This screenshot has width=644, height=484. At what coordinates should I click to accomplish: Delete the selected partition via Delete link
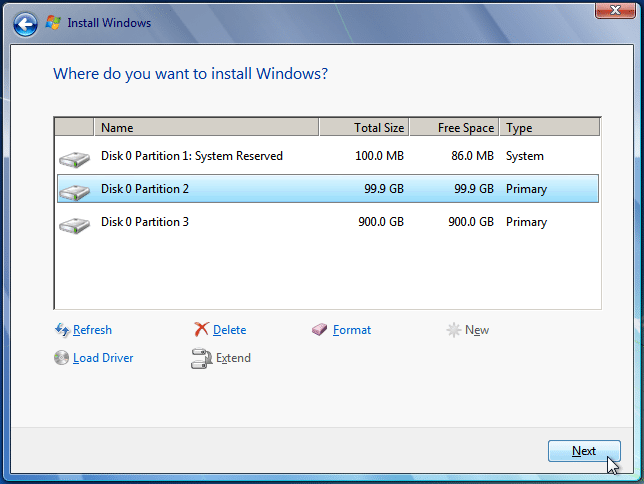point(230,330)
